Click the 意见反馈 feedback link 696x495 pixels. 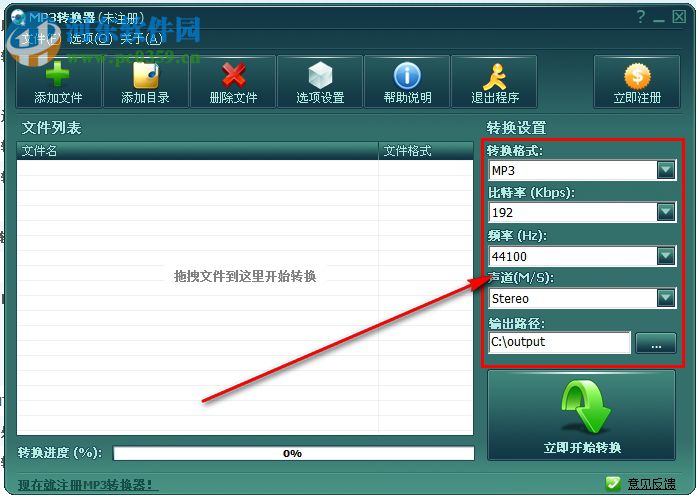[651, 484]
